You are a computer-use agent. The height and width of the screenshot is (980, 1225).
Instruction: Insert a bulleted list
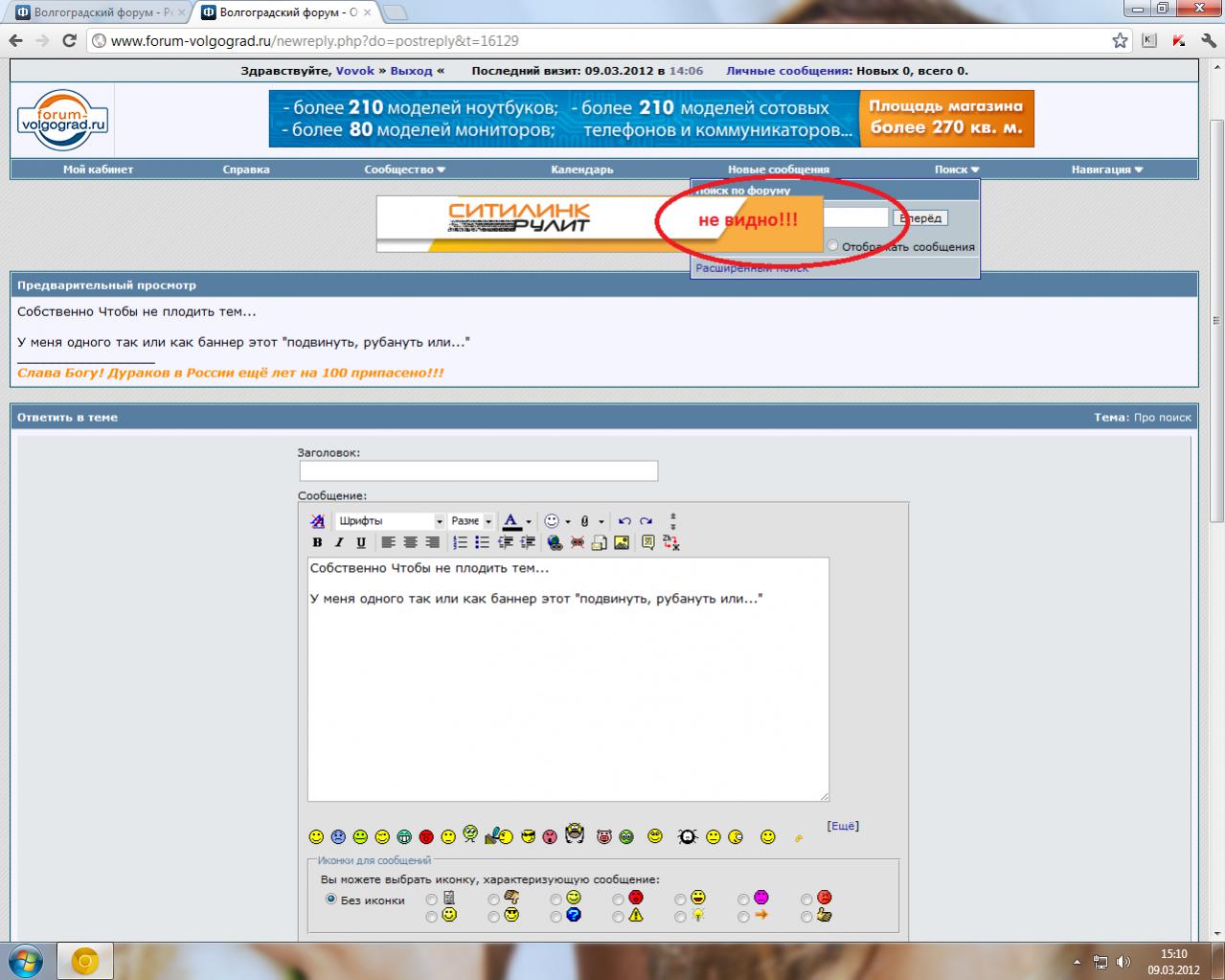click(x=483, y=542)
